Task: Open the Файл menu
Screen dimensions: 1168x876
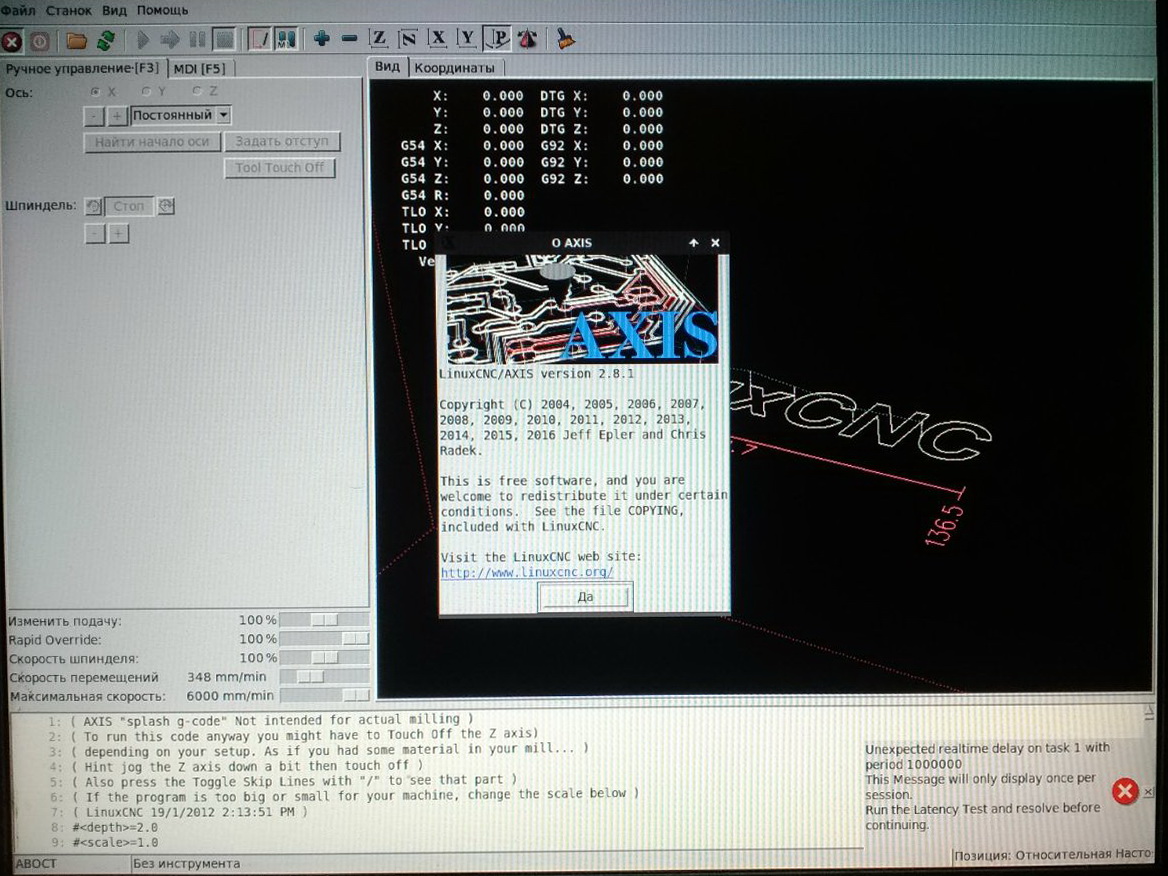Action: [x=19, y=10]
